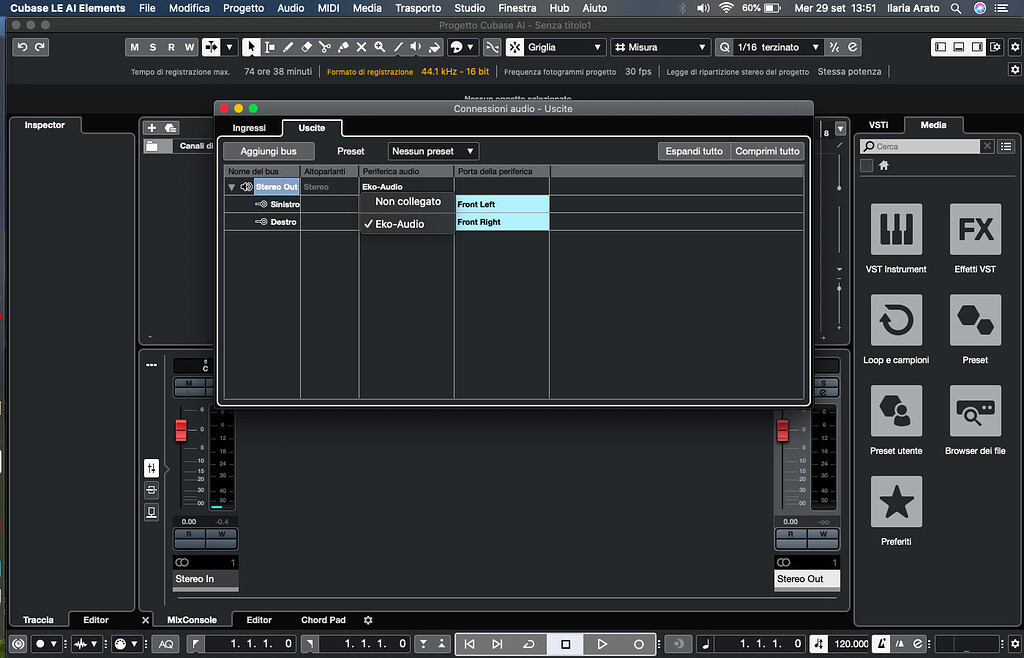The image size is (1024, 658).
Task: Select the Pencil draw tool
Action: point(289,47)
